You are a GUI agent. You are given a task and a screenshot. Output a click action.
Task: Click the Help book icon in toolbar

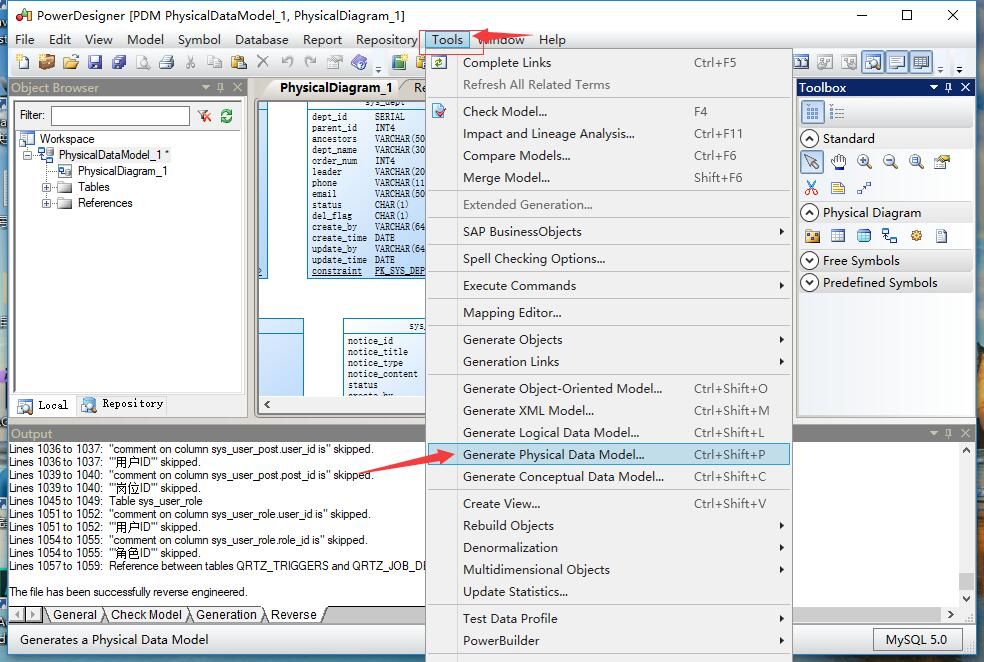click(359, 61)
